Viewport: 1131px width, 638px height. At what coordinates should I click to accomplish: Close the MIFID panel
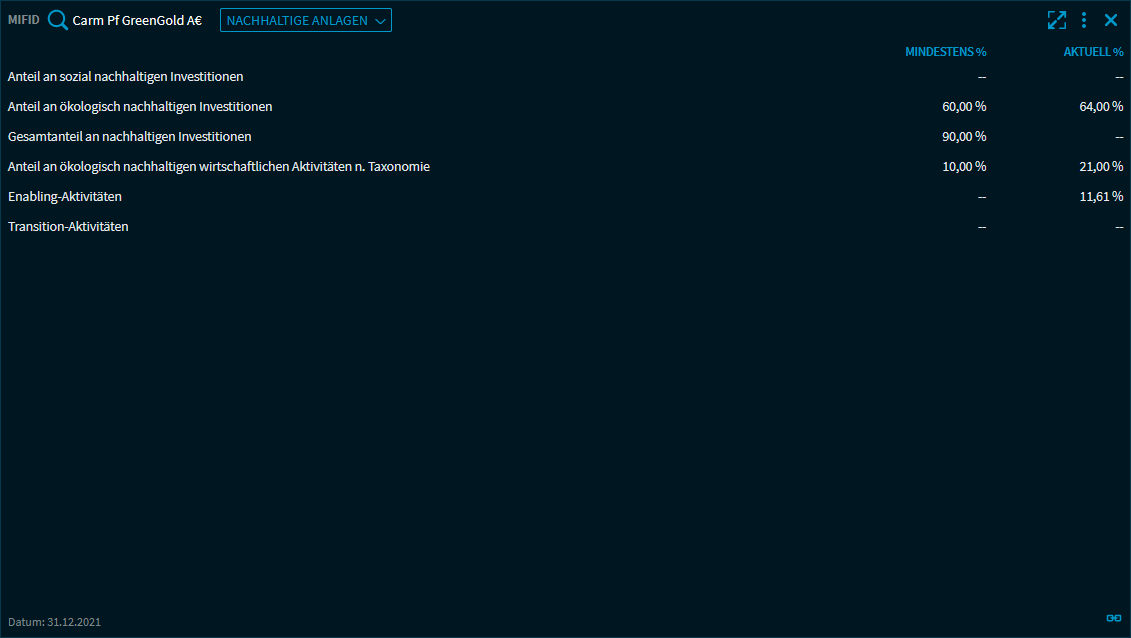(1111, 20)
